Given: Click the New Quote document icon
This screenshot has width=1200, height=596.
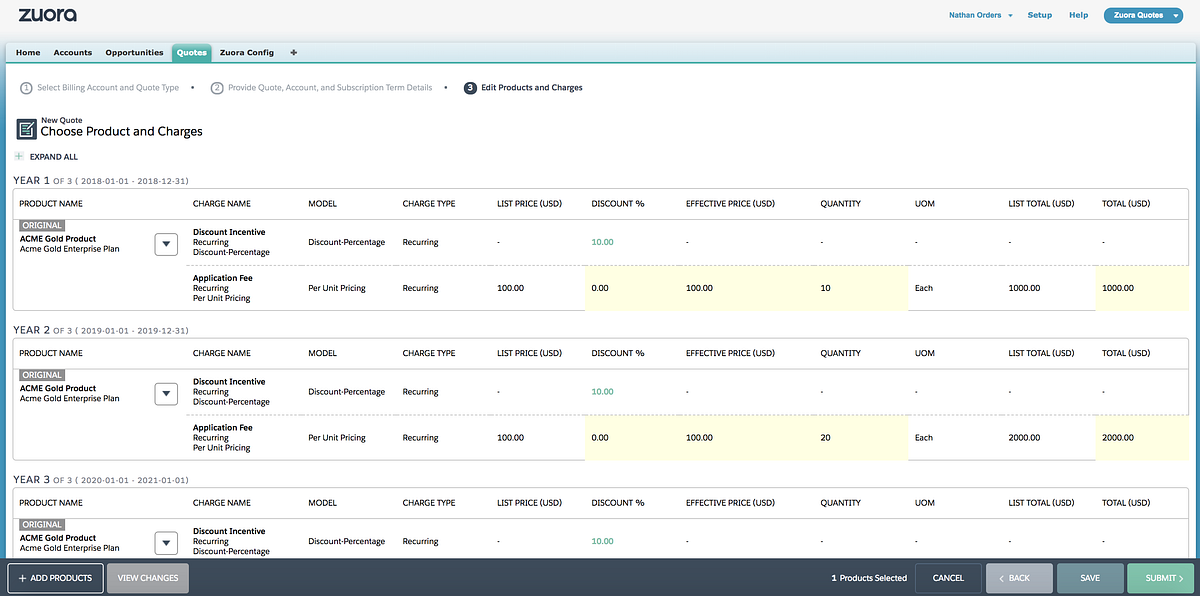Looking at the screenshot, I should tap(27, 129).
